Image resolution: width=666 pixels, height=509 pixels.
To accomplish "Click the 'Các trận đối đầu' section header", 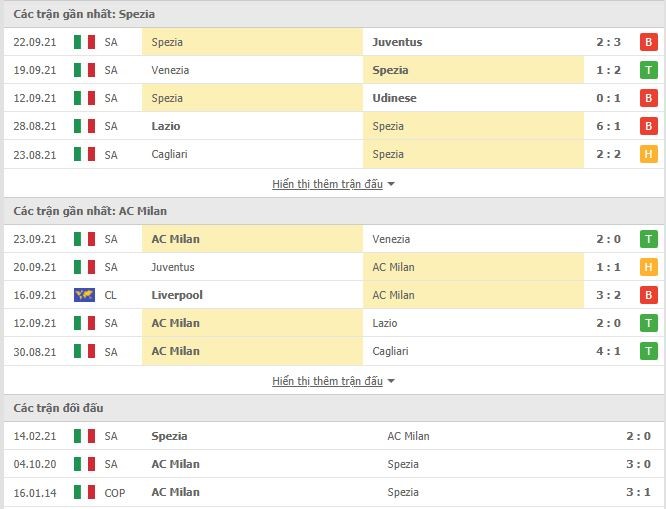I will (333, 408).
